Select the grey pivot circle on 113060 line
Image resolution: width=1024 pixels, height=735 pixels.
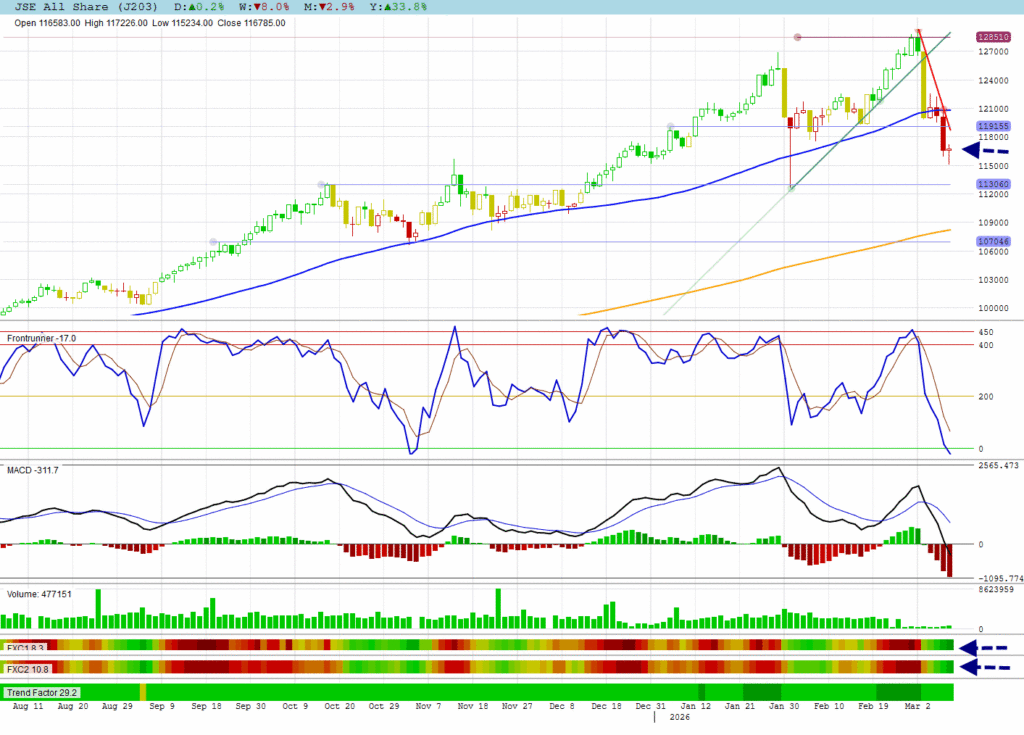point(321,185)
